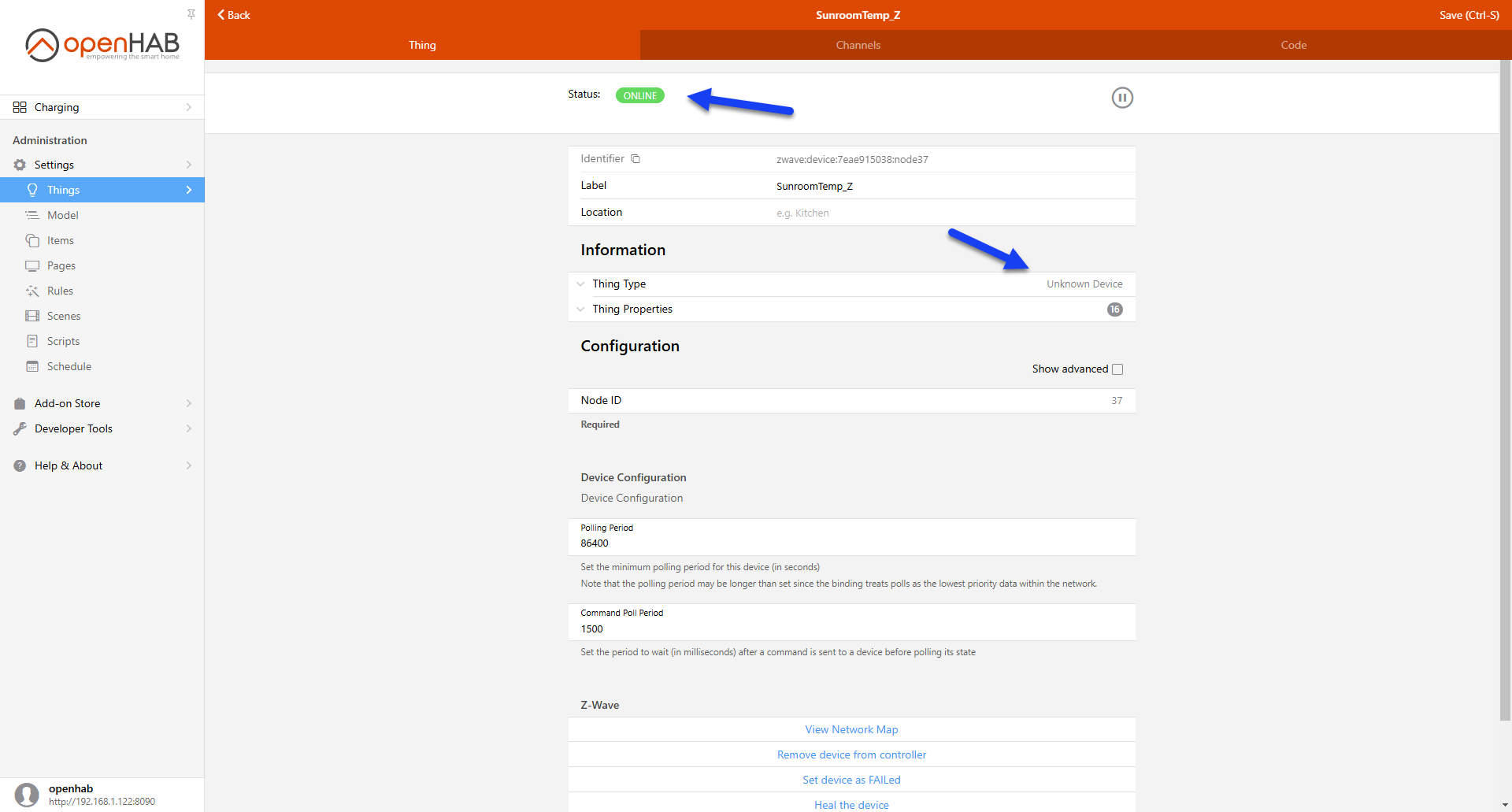
Task: Click Remove device from controller
Action: click(x=851, y=755)
